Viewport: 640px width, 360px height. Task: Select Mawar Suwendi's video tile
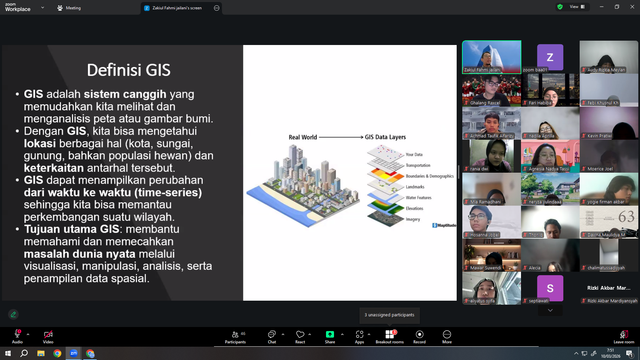tap(491, 255)
